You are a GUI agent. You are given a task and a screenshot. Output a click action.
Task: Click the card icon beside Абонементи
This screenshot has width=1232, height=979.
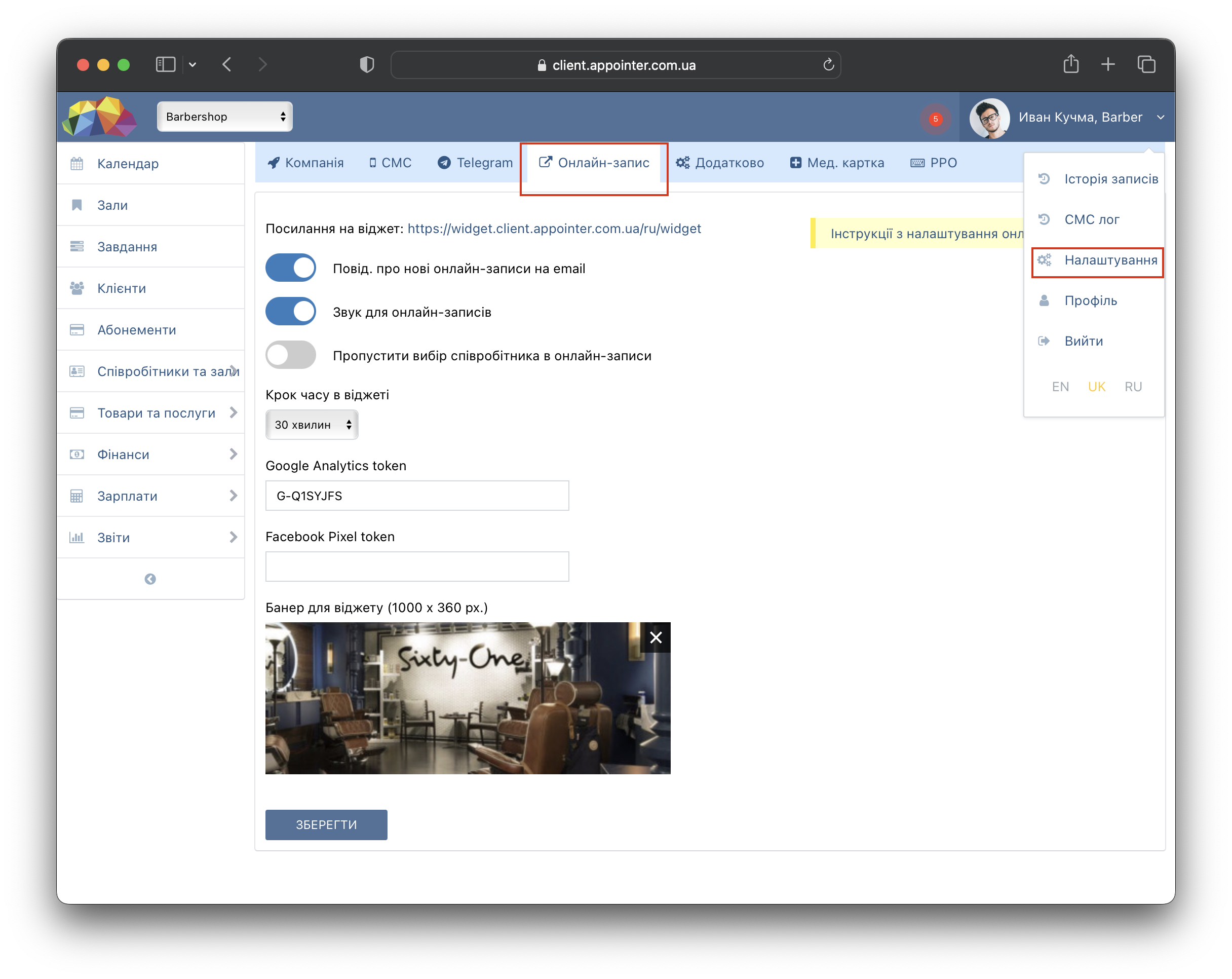[x=76, y=330]
